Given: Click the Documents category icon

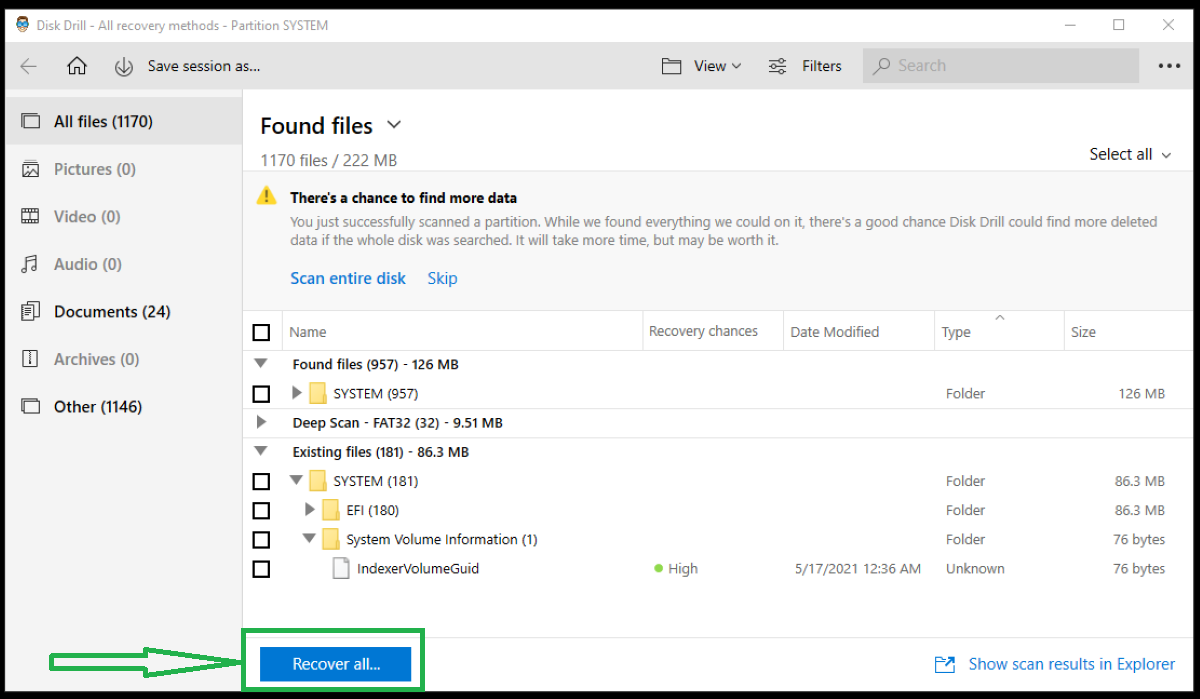Looking at the screenshot, I should (31, 311).
